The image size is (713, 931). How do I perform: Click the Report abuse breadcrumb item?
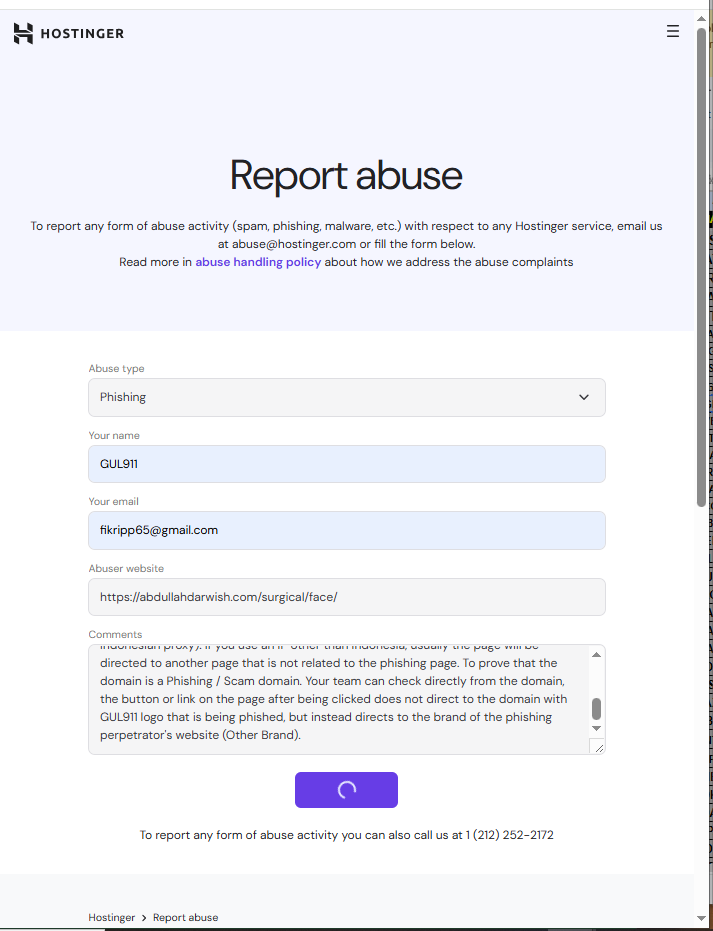[x=185, y=917]
